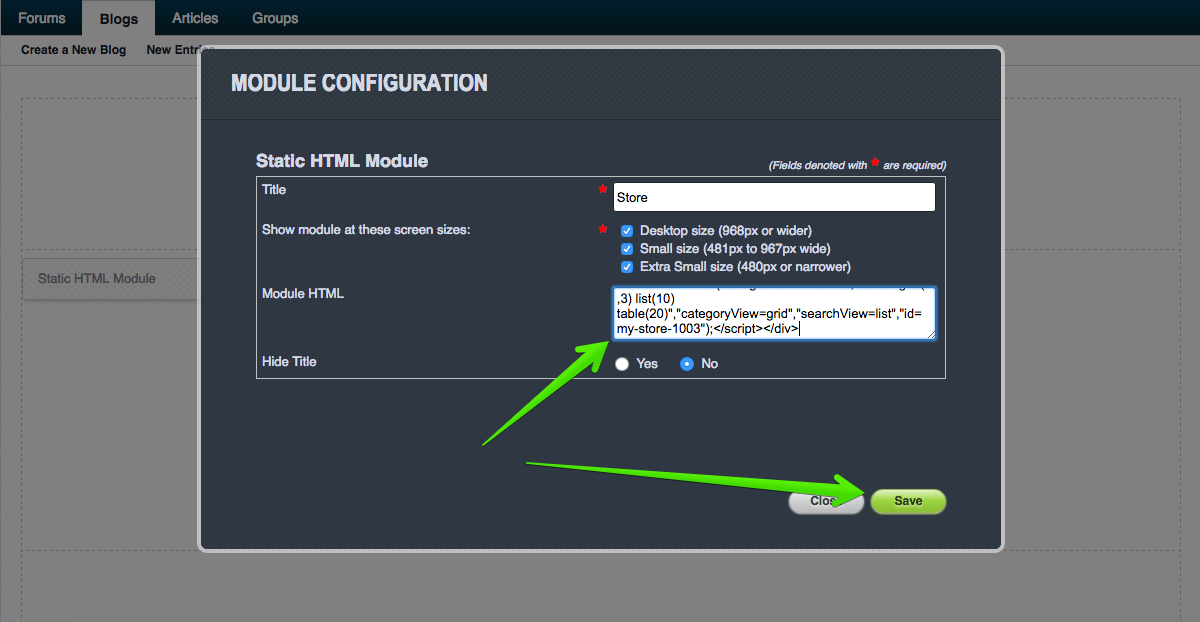Select Yes for Hide Title
This screenshot has width=1200, height=622.
click(622, 364)
